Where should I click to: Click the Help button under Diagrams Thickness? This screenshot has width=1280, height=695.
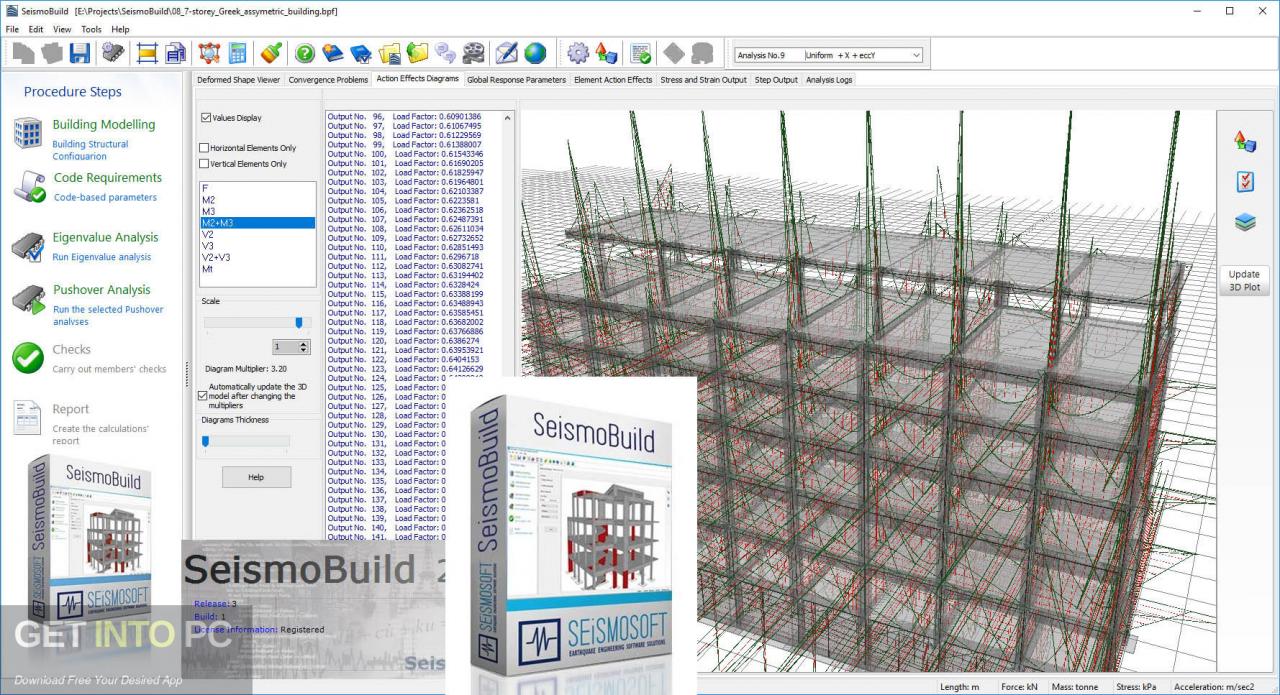(256, 477)
